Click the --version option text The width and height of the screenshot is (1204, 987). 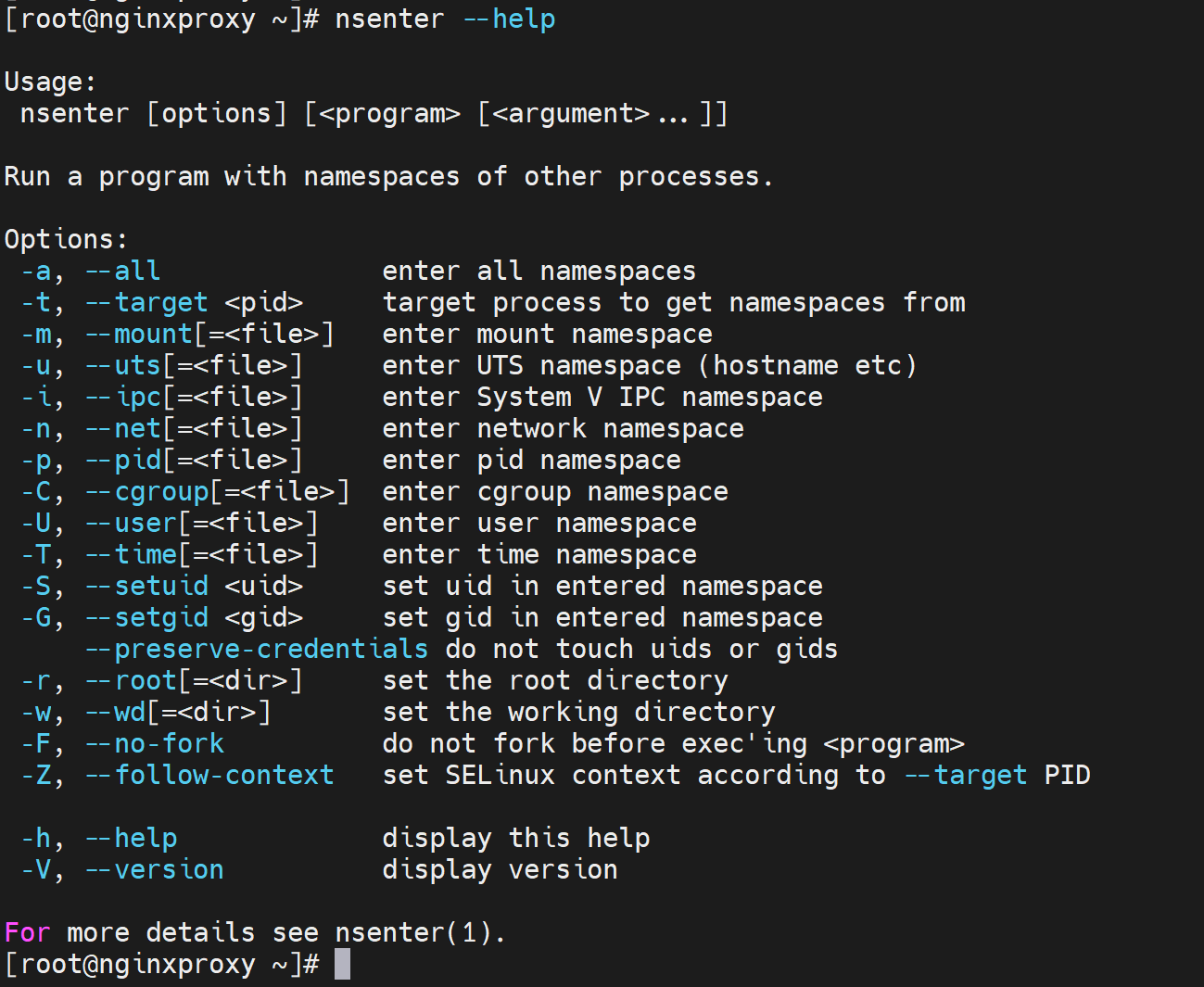pyautogui.click(x=155, y=869)
